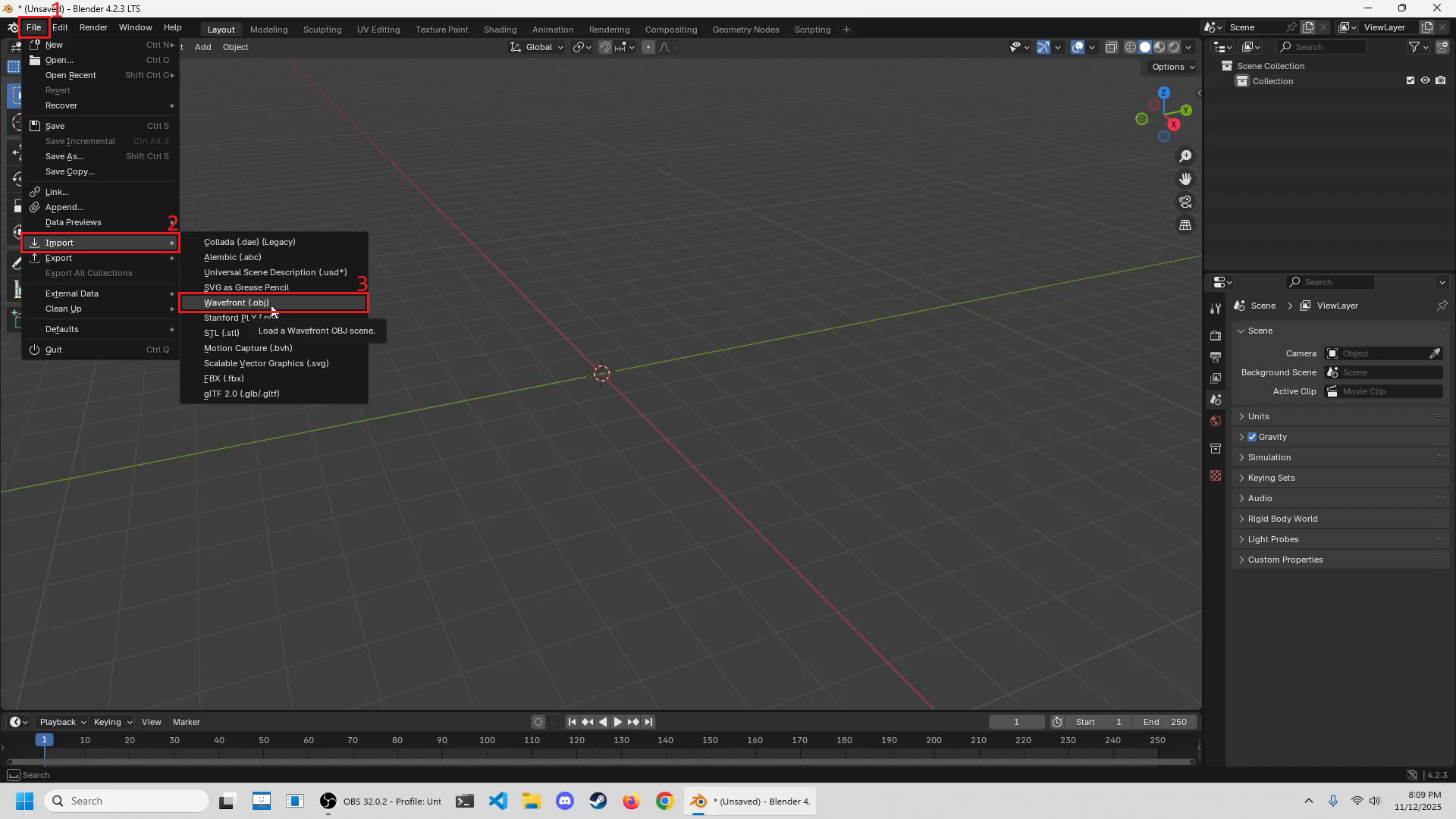This screenshot has height=819, width=1456.
Task: Click the pan view hand icon
Action: click(x=1185, y=179)
